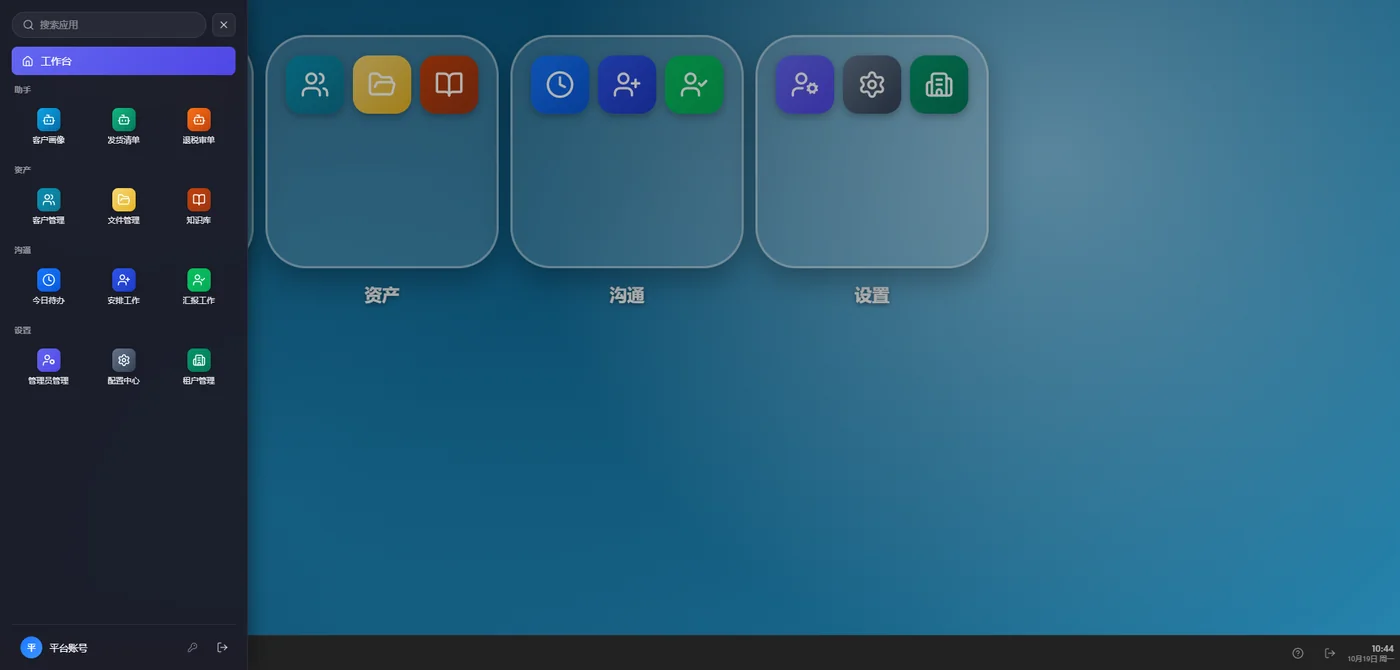Click the add-user icon in 沟通 desktop group

pos(627,85)
